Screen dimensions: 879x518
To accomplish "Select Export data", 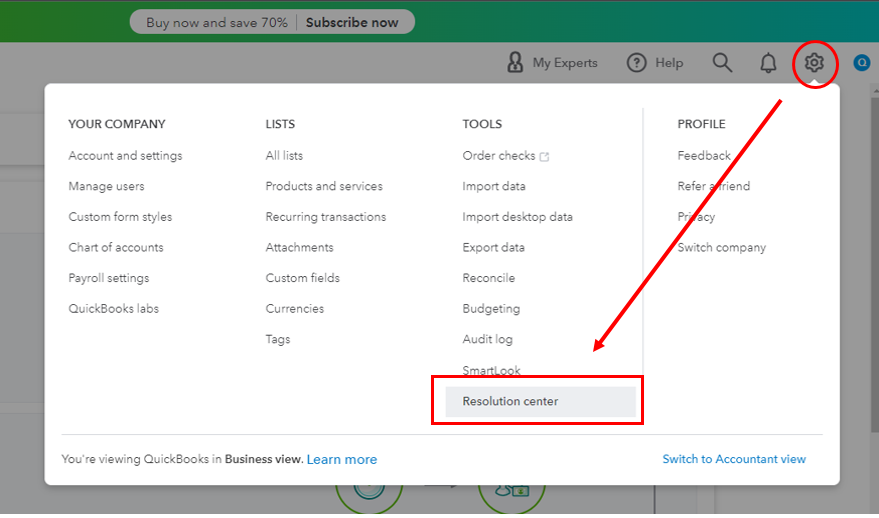I will (x=493, y=247).
